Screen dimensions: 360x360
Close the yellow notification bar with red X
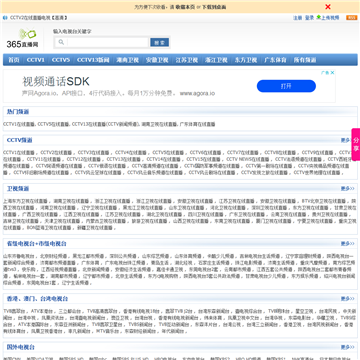click(328, 7)
